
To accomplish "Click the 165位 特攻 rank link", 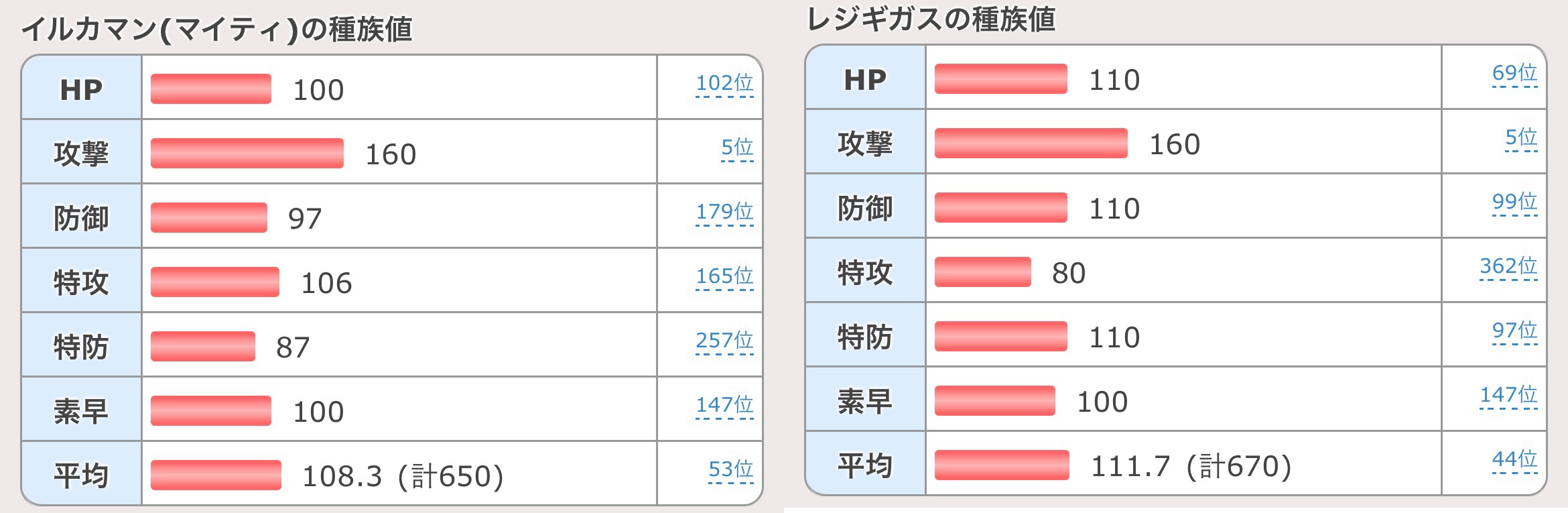I will tap(724, 276).
